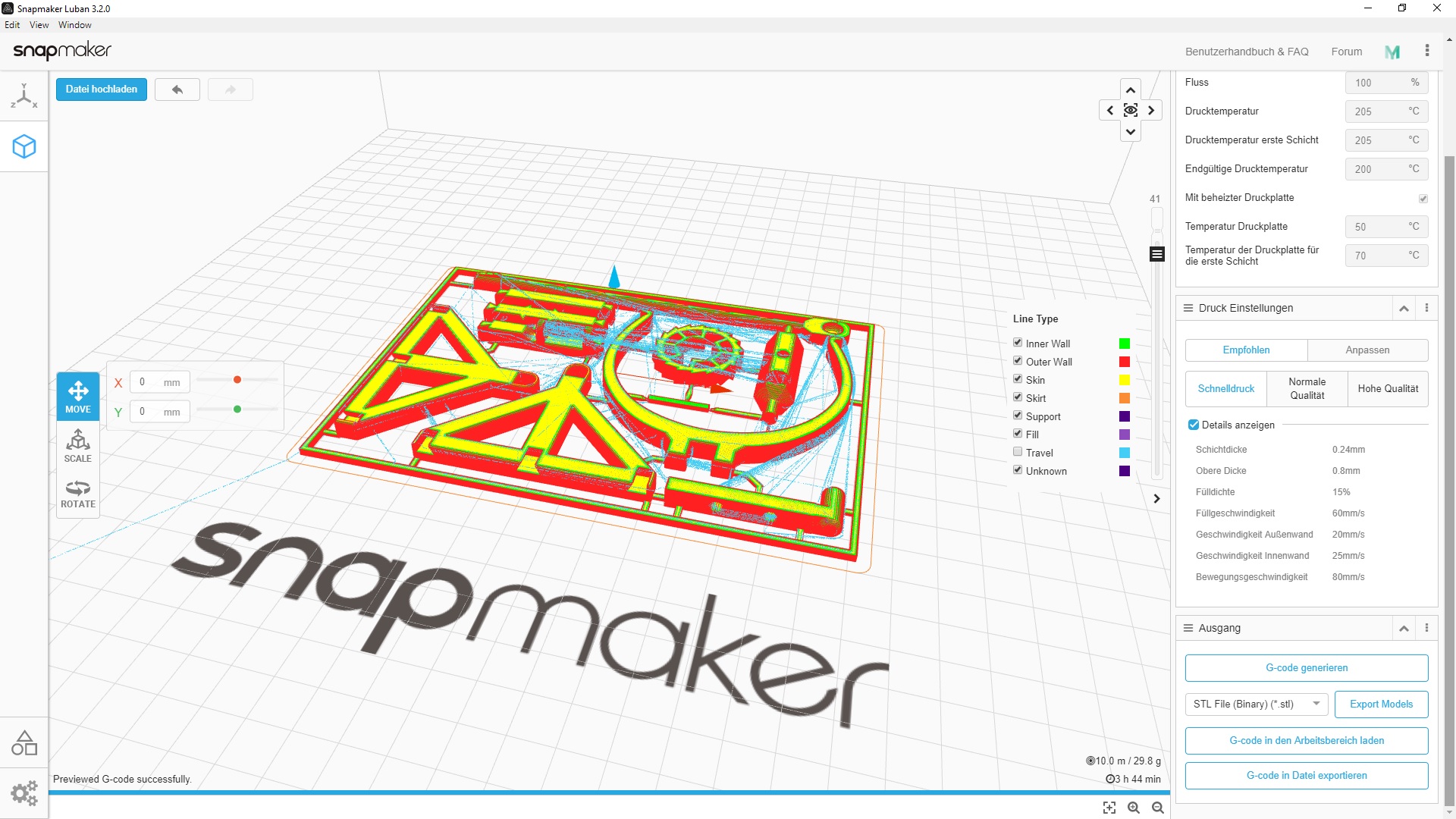The width and height of the screenshot is (1456, 819).
Task: Toggle Support line type checkbox
Action: click(x=1018, y=416)
